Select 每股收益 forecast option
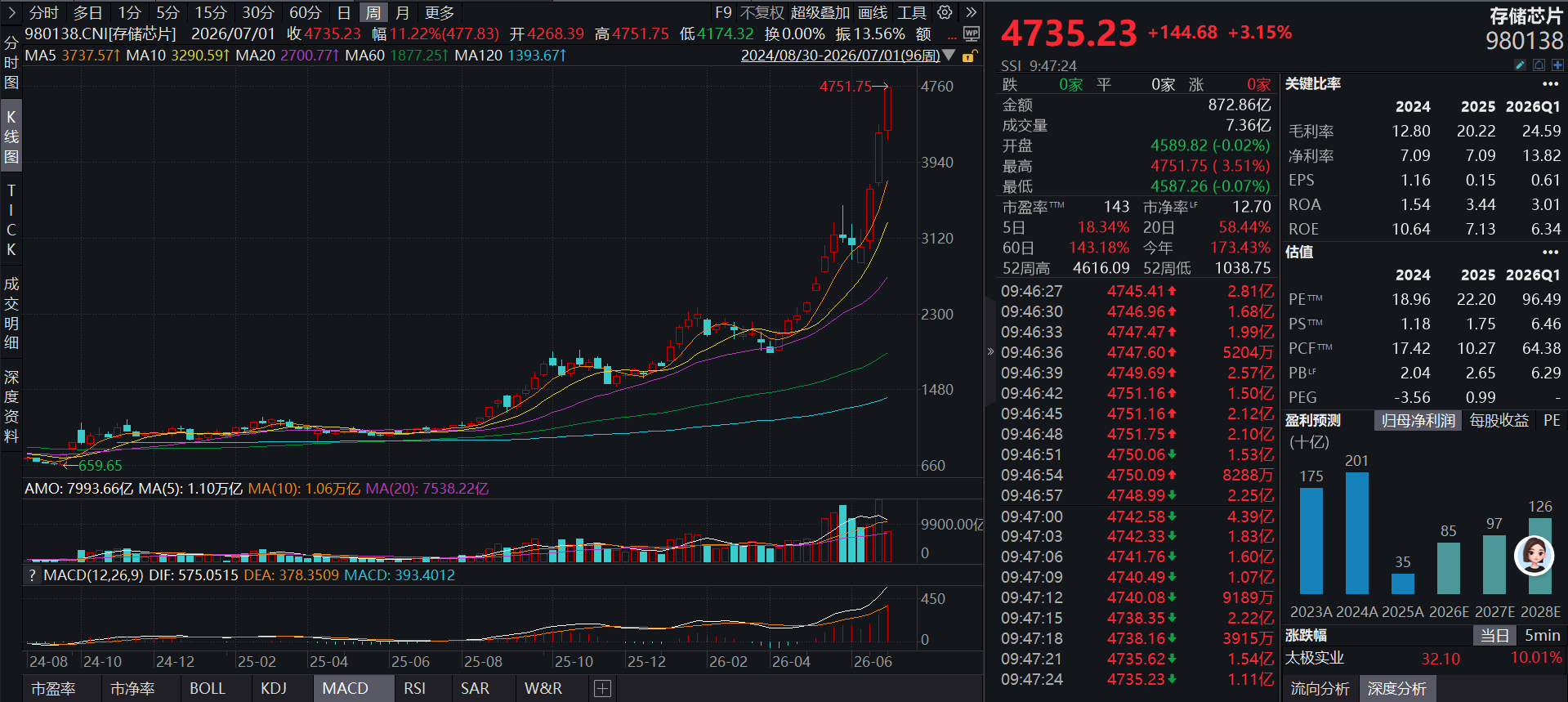The height and width of the screenshot is (702, 1568). [x=1499, y=421]
